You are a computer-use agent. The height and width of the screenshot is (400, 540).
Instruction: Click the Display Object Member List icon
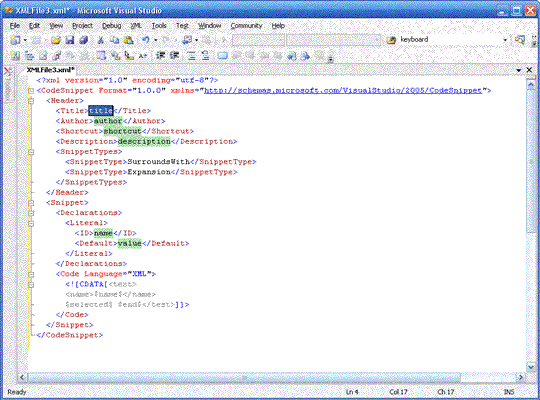coord(101,55)
